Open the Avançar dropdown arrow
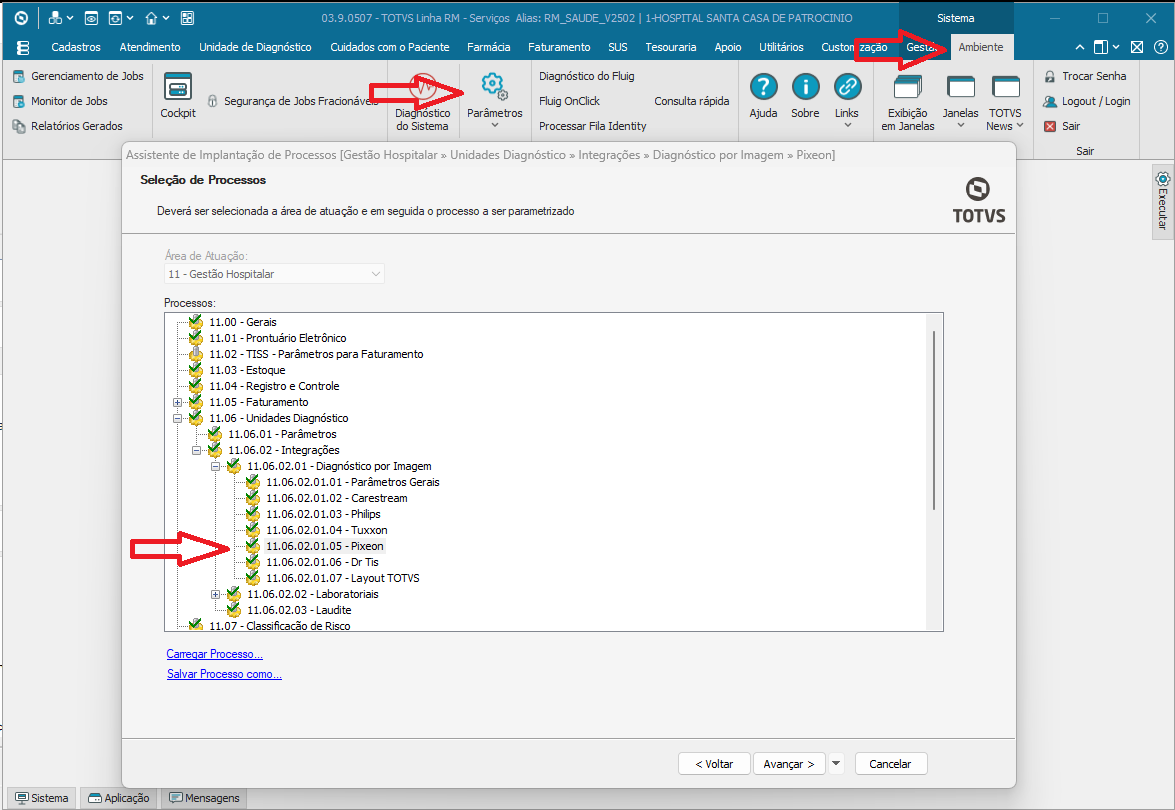The height and width of the screenshot is (810, 1175). tap(836, 764)
